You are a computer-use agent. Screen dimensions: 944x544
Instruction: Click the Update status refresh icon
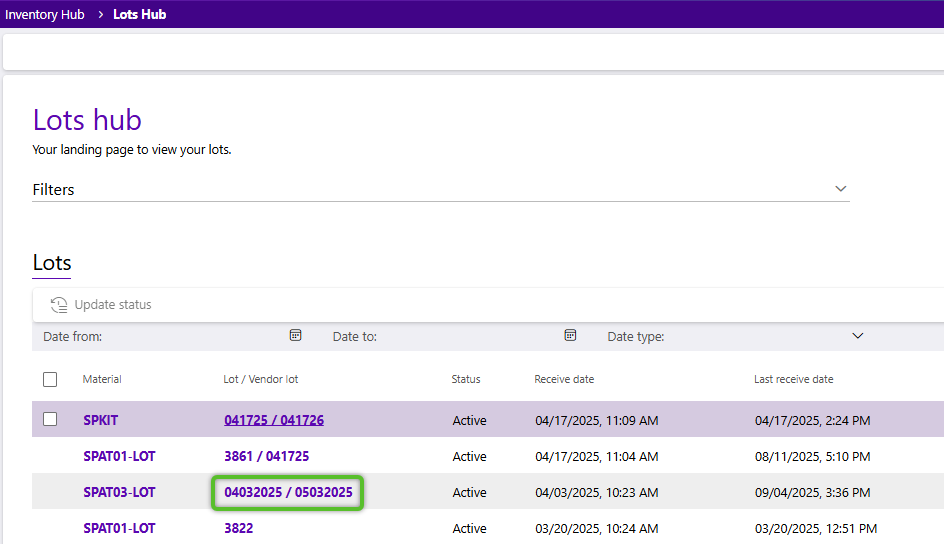(59, 305)
